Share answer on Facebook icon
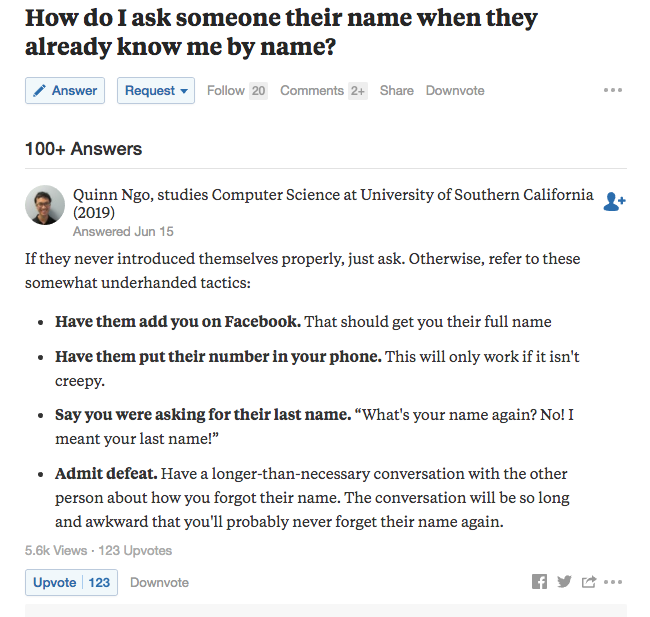Screen dimensions: 650x617 click(539, 582)
